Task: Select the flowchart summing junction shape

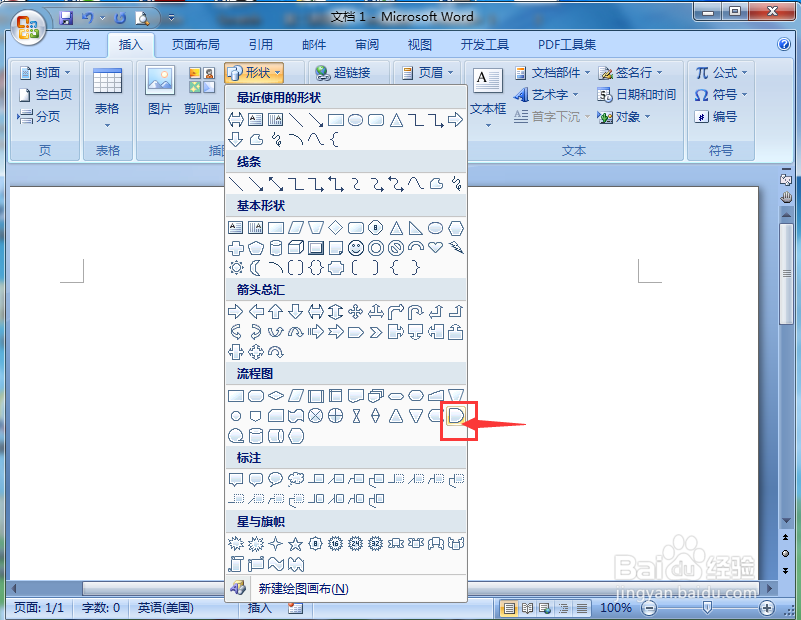Action: click(x=316, y=416)
